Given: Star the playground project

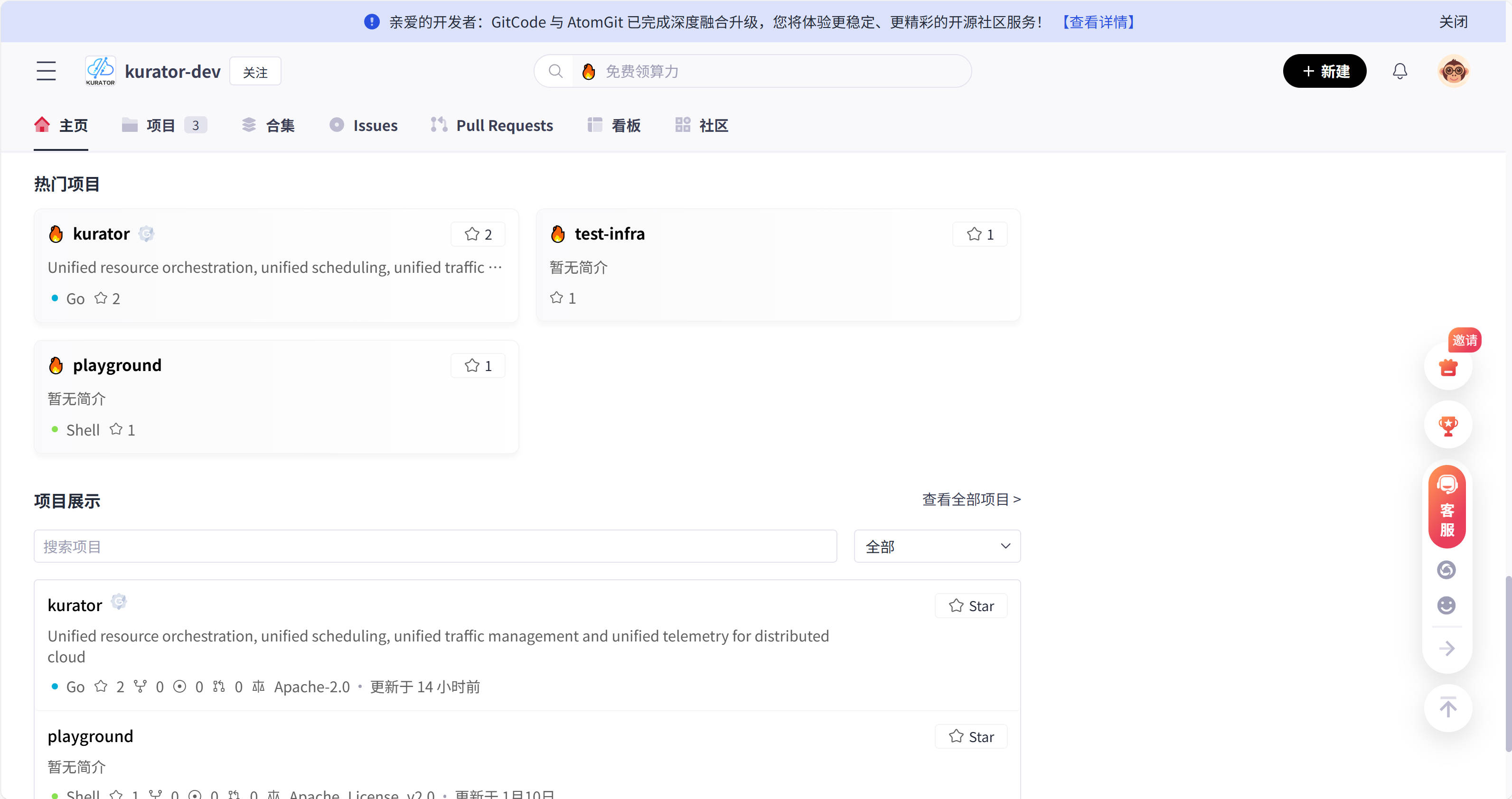Looking at the screenshot, I should [971, 736].
